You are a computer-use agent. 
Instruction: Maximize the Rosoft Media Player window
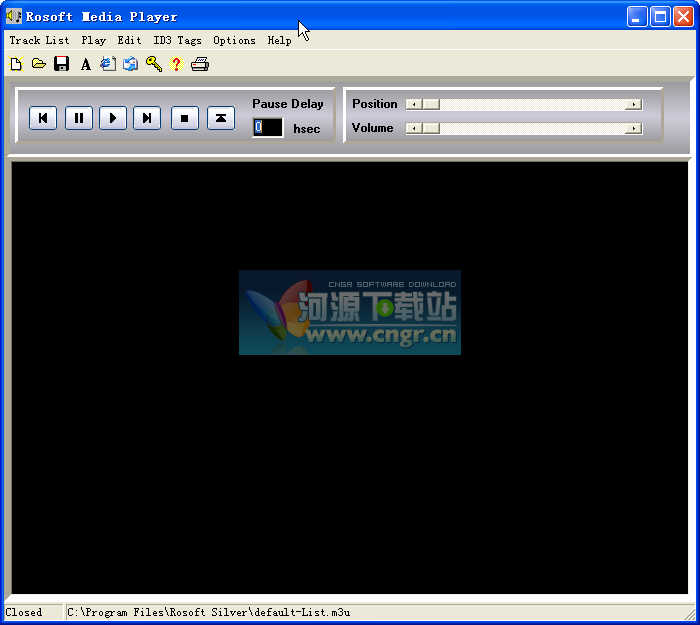(x=660, y=17)
